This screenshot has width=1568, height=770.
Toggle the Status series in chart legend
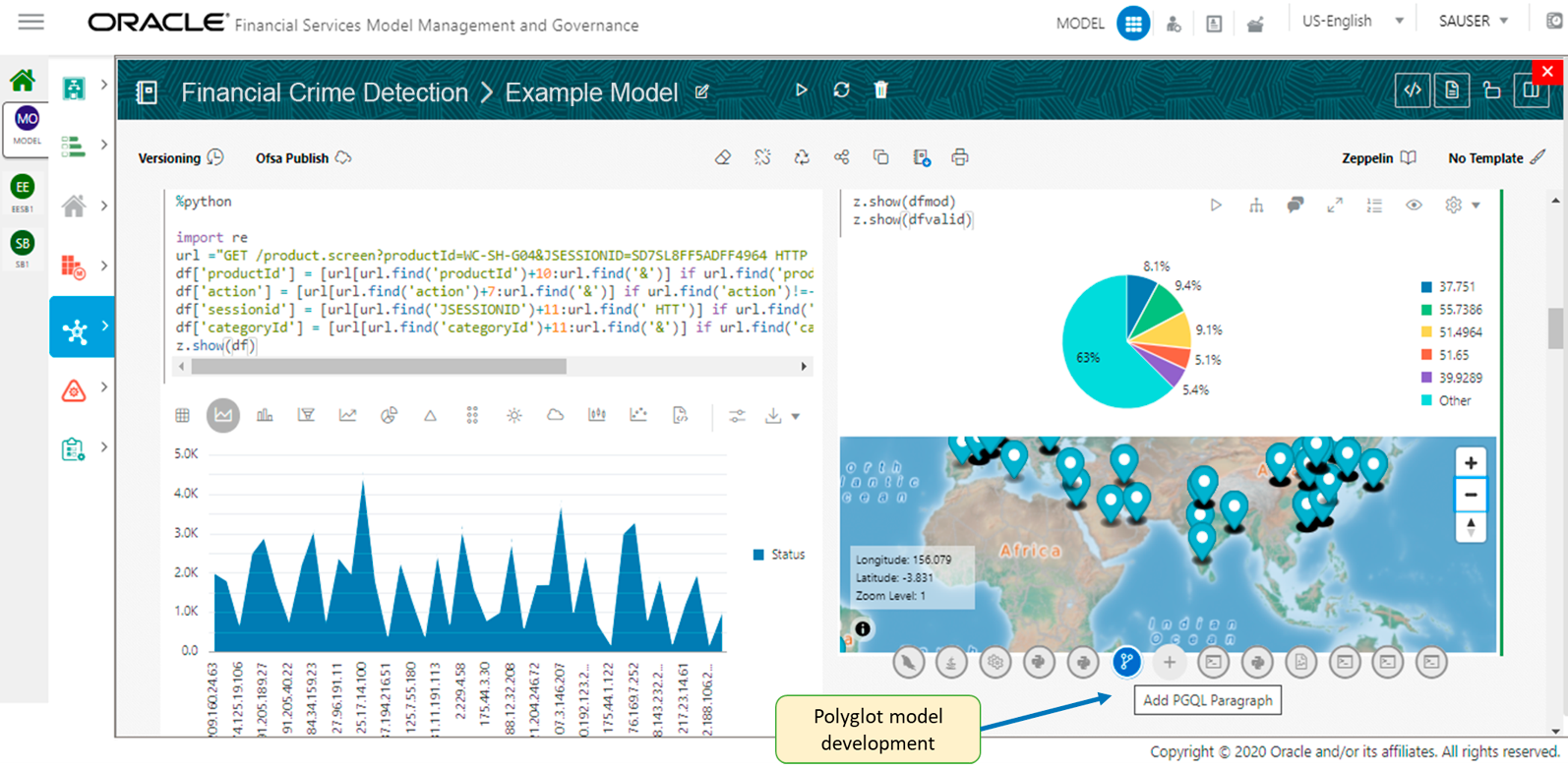(x=778, y=555)
